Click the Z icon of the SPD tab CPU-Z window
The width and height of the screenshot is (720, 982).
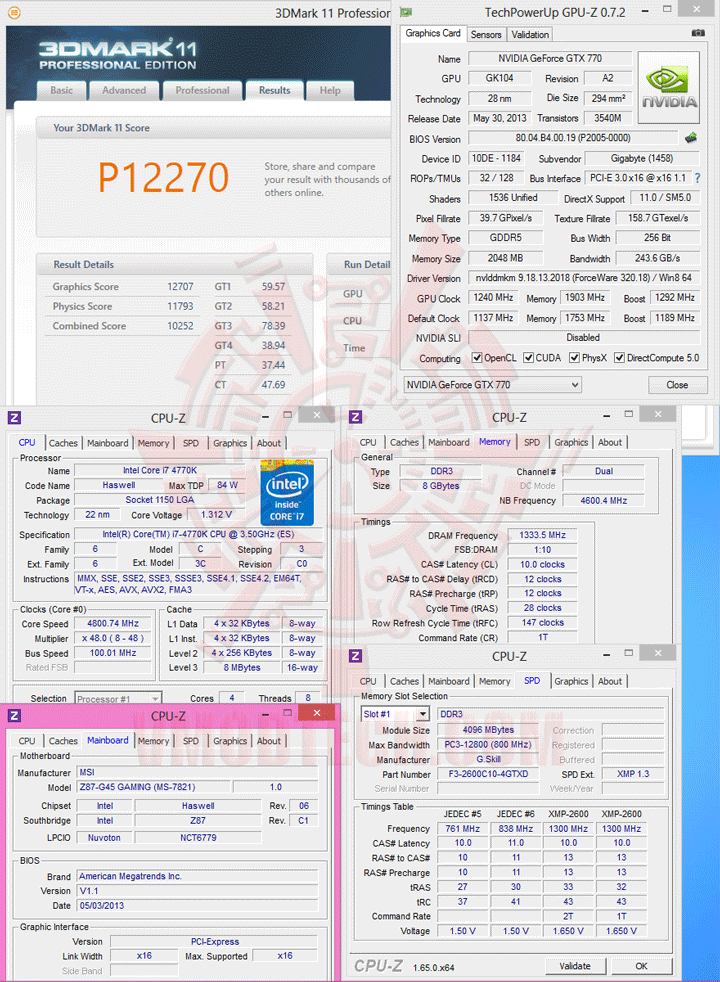point(356,656)
